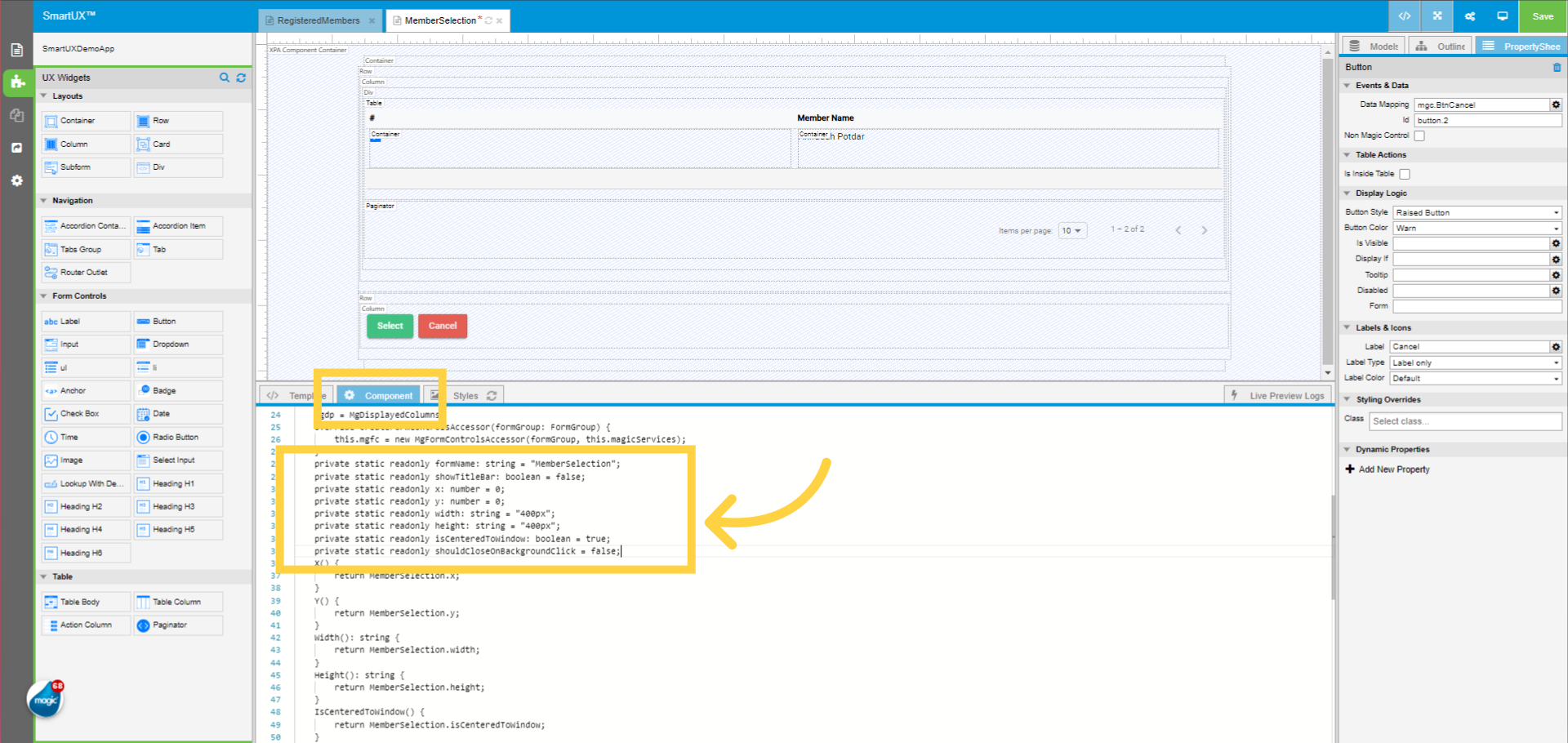This screenshot has width=1568, height=743.
Task: Check the Non Magic Control checkbox
Action: 1419,136
